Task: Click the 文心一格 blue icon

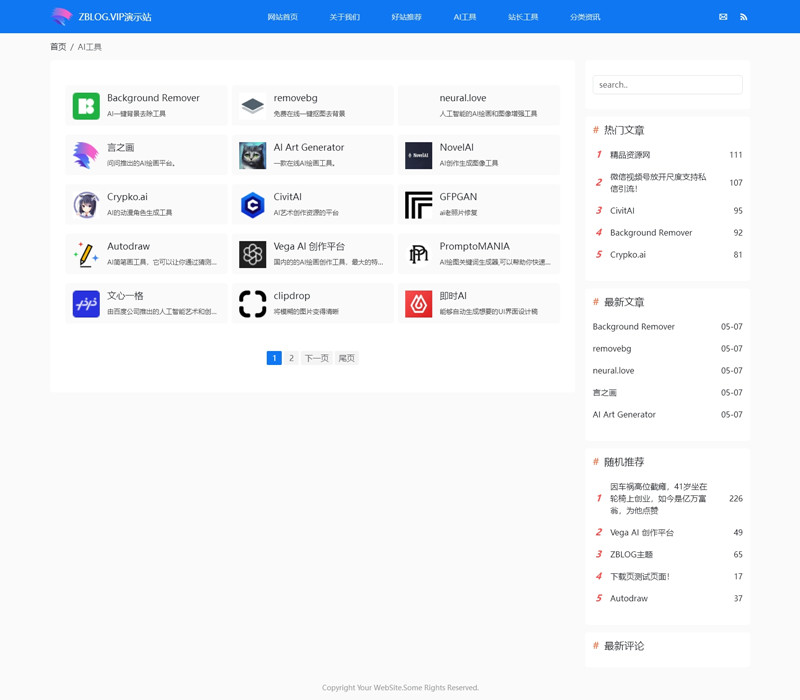Action: pos(86,304)
